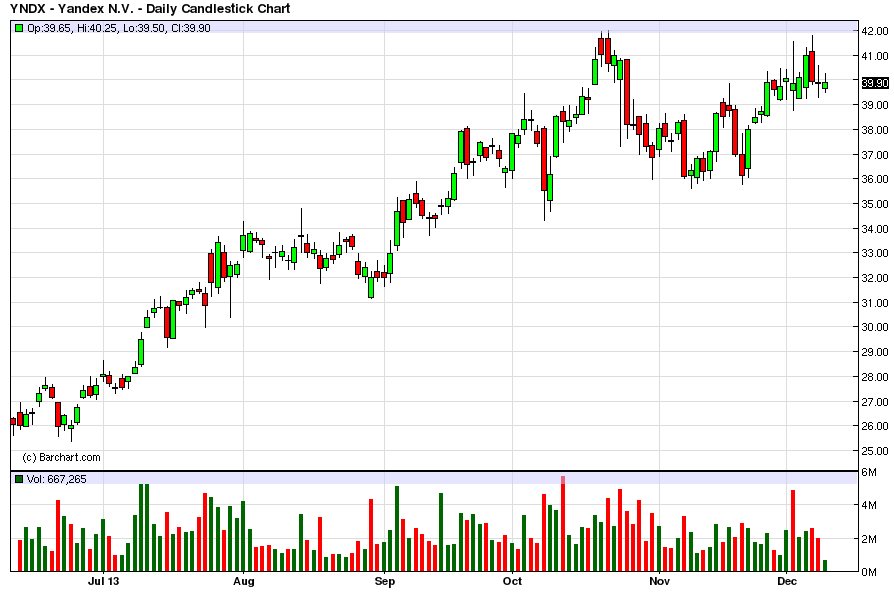Click the 4M volume axis label

pyautogui.click(x=869, y=505)
